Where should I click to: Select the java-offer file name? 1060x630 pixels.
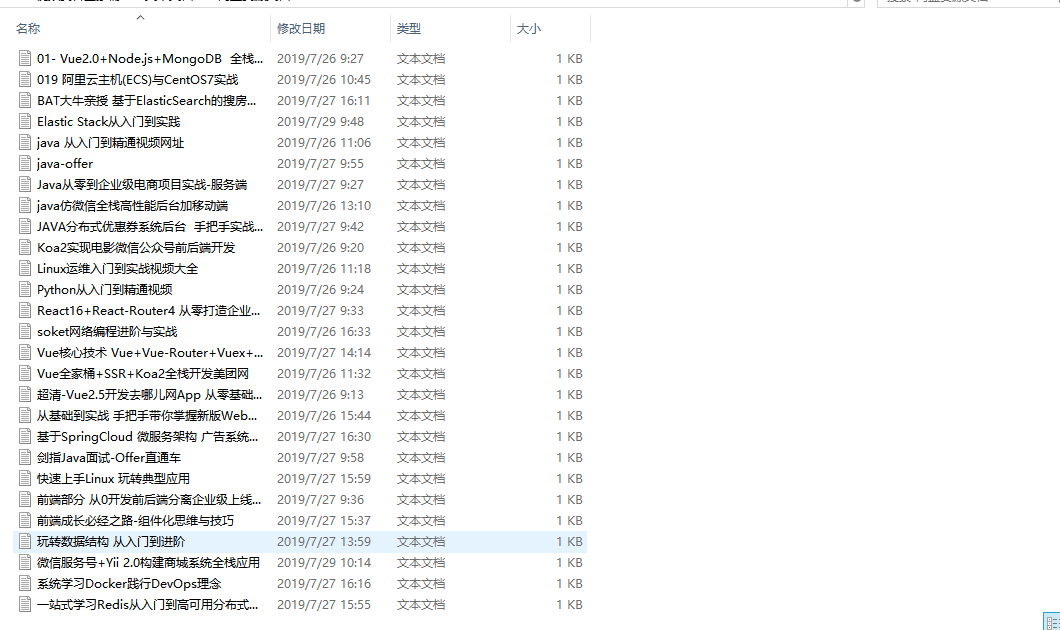point(65,164)
